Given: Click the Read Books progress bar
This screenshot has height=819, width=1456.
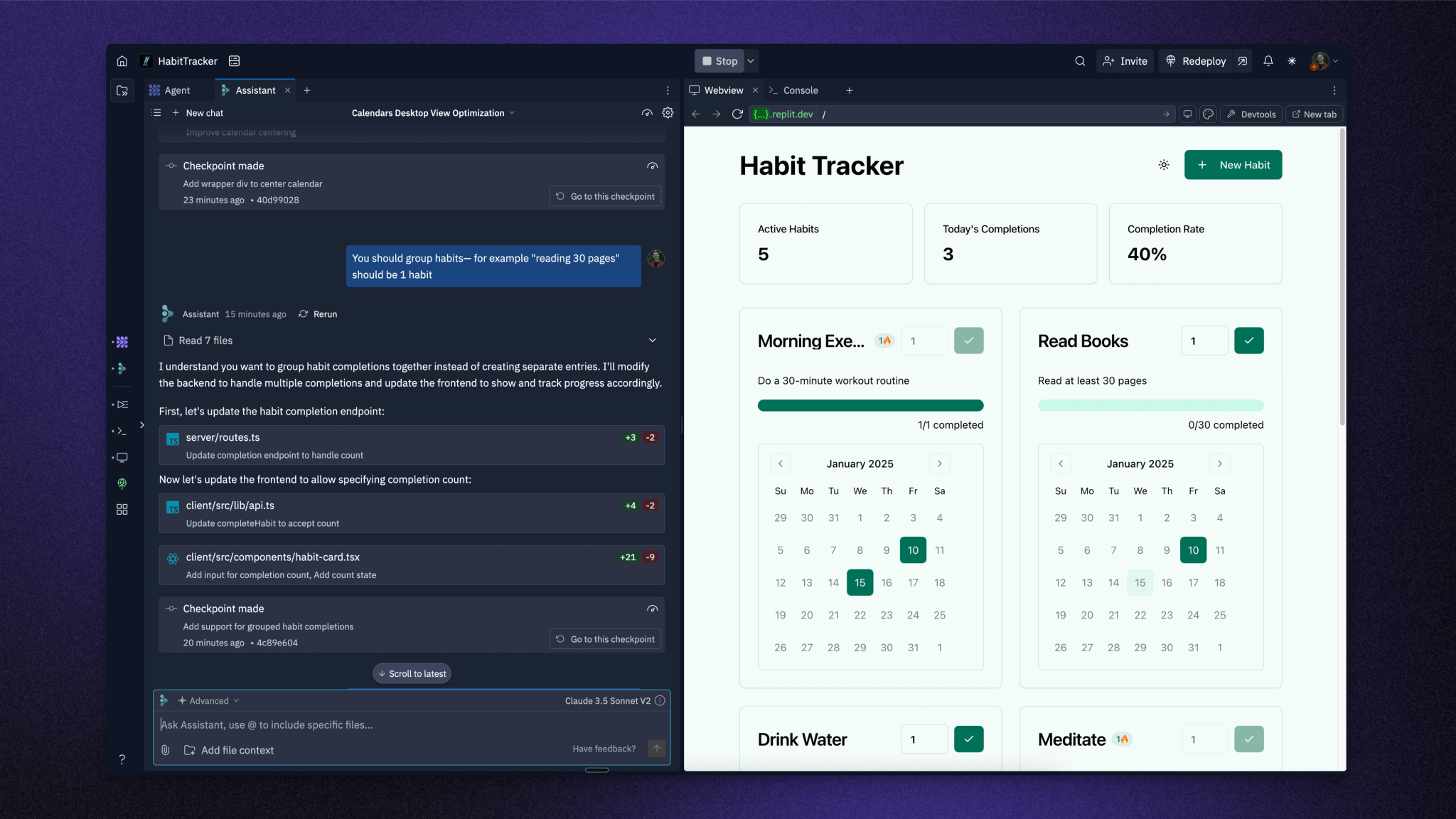Looking at the screenshot, I should click(x=1150, y=405).
